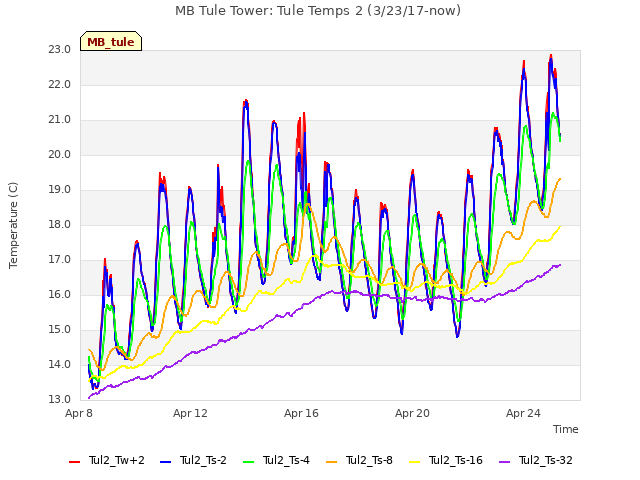Click the chart title MB Tule Tower
The image size is (640, 480).
(318, 11)
